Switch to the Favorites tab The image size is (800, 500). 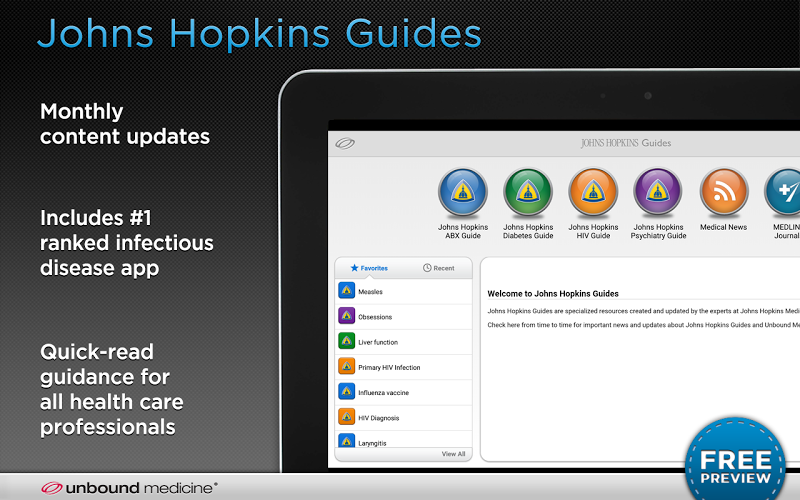click(x=369, y=268)
